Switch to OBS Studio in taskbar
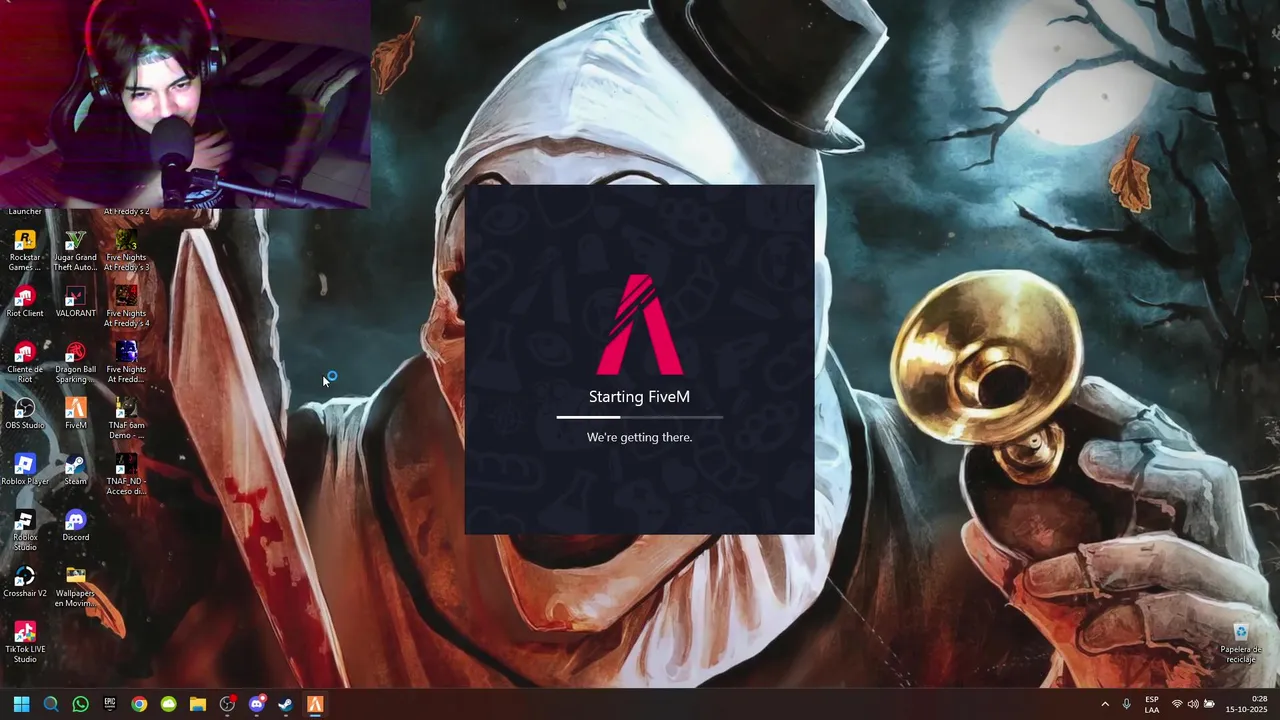 click(x=227, y=704)
